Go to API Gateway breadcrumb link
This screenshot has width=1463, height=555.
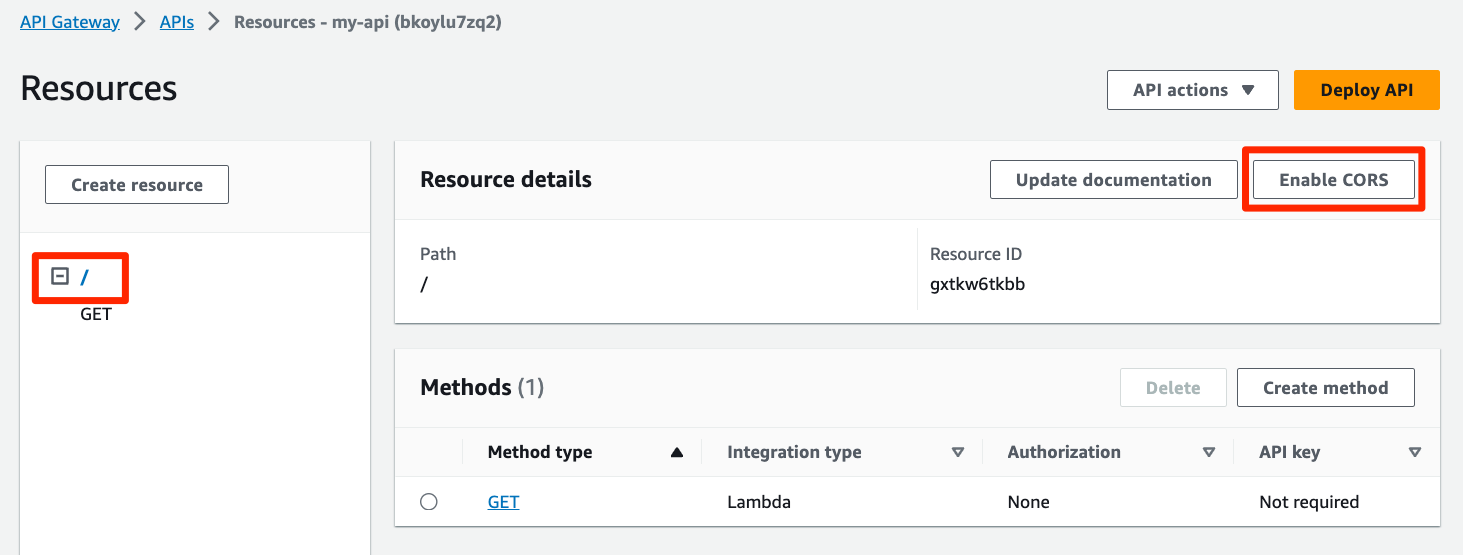pyautogui.click(x=70, y=22)
